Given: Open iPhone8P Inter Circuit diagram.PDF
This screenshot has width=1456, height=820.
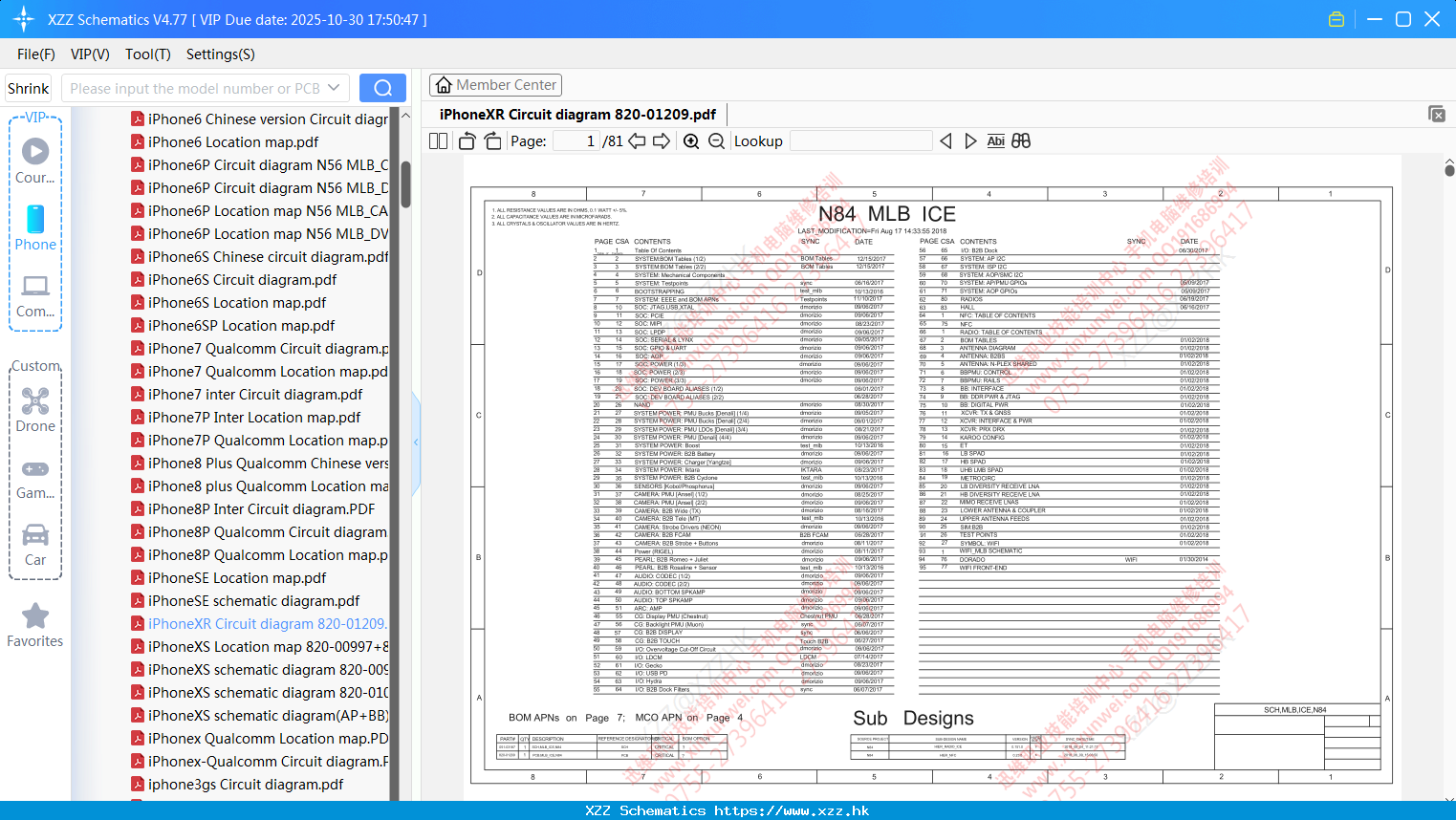Looking at the screenshot, I should [x=261, y=509].
